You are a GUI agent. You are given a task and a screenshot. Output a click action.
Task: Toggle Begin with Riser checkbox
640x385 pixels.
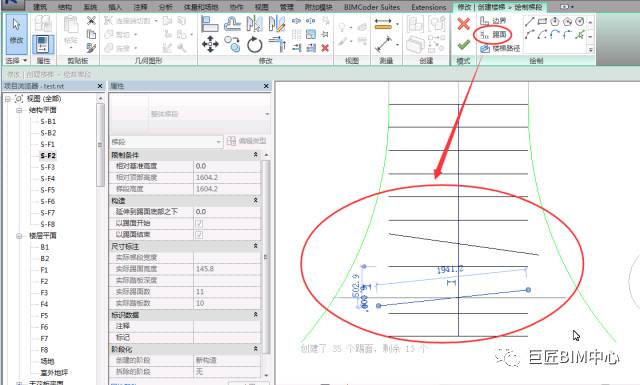(199, 223)
